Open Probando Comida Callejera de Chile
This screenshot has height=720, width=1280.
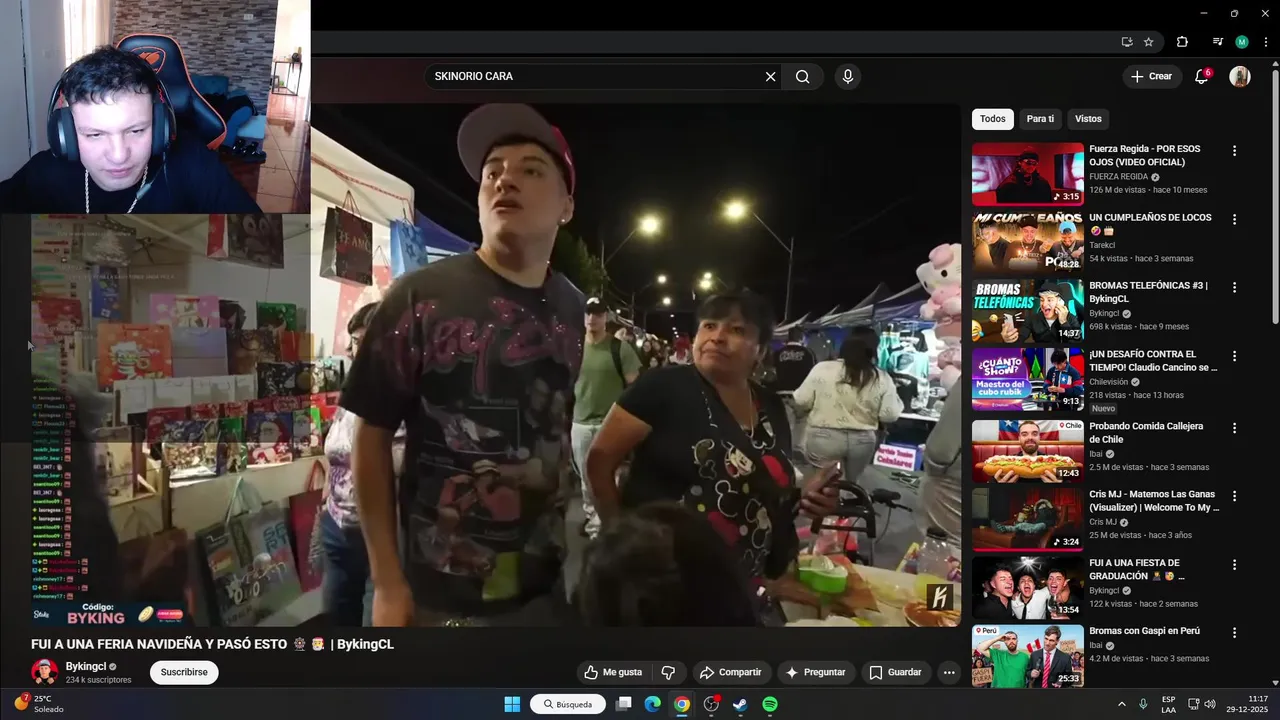tap(1146, 433)
